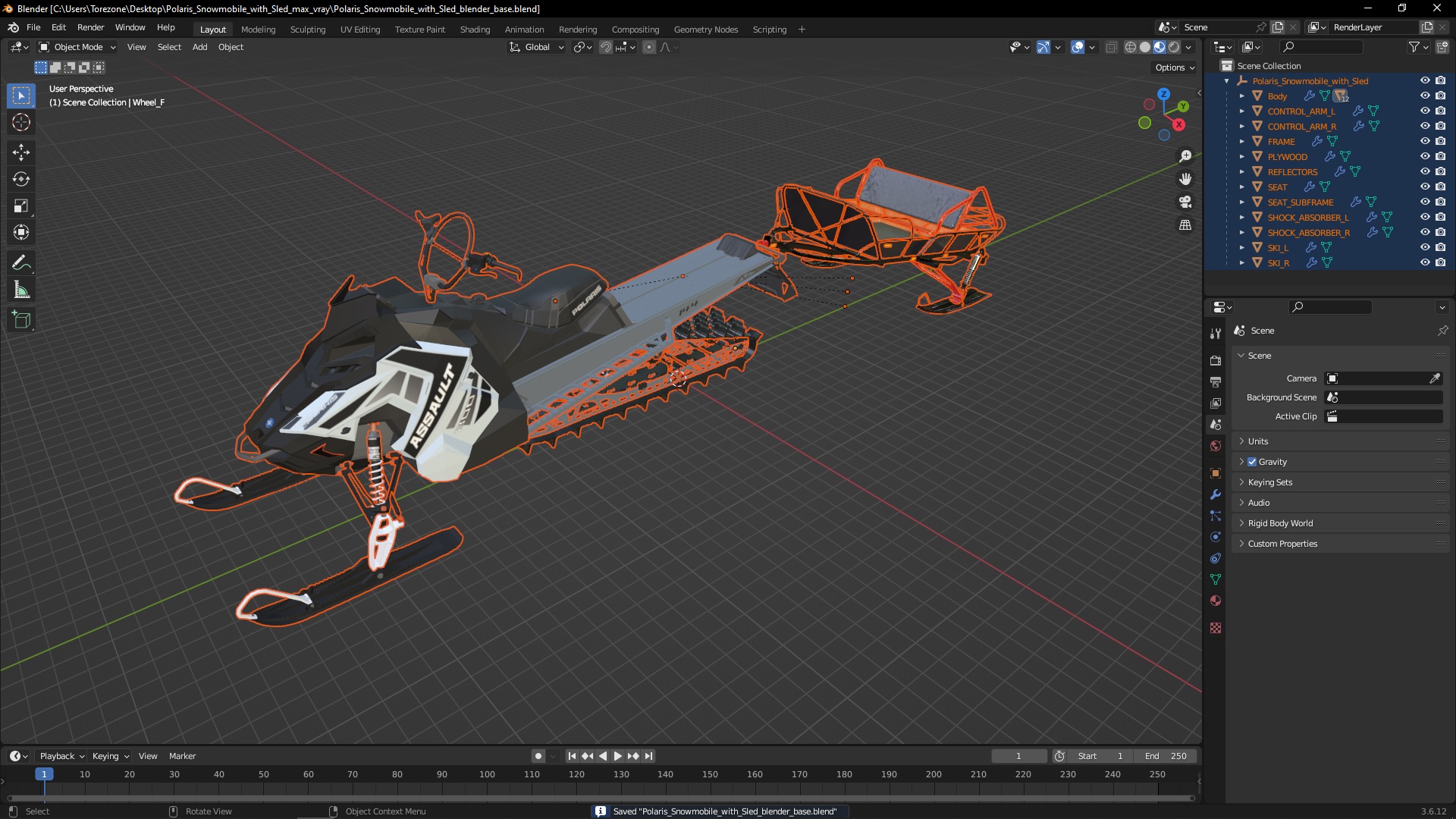Image resolution: width=1456 pixels, height=819 pixels.
Task: Open the Object Mode dropdown
Action: point(77,47)
